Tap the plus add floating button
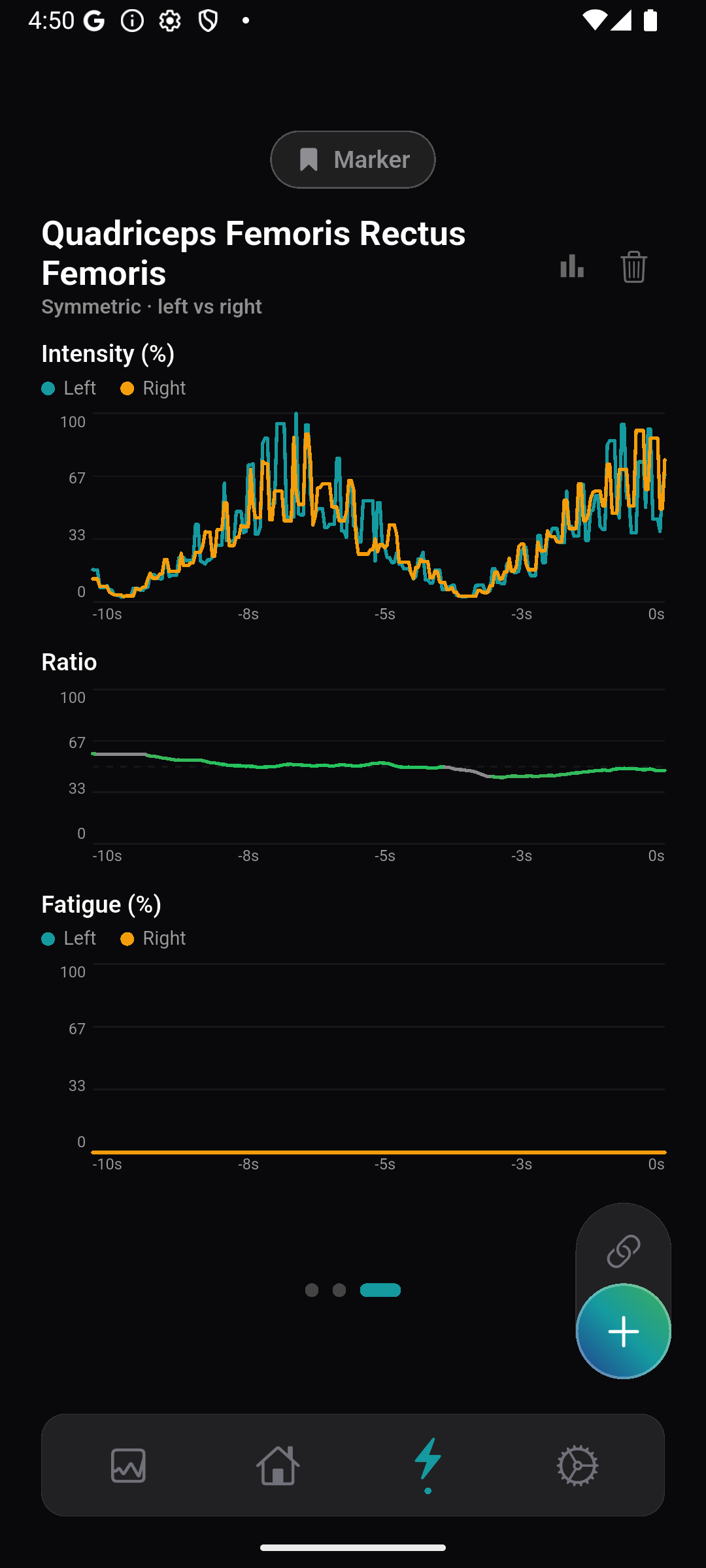 623,1331
